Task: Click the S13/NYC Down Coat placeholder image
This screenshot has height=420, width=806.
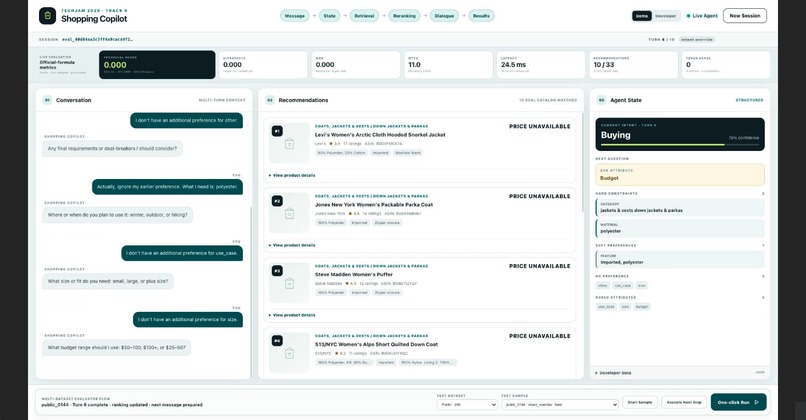Action: (289, 353)
